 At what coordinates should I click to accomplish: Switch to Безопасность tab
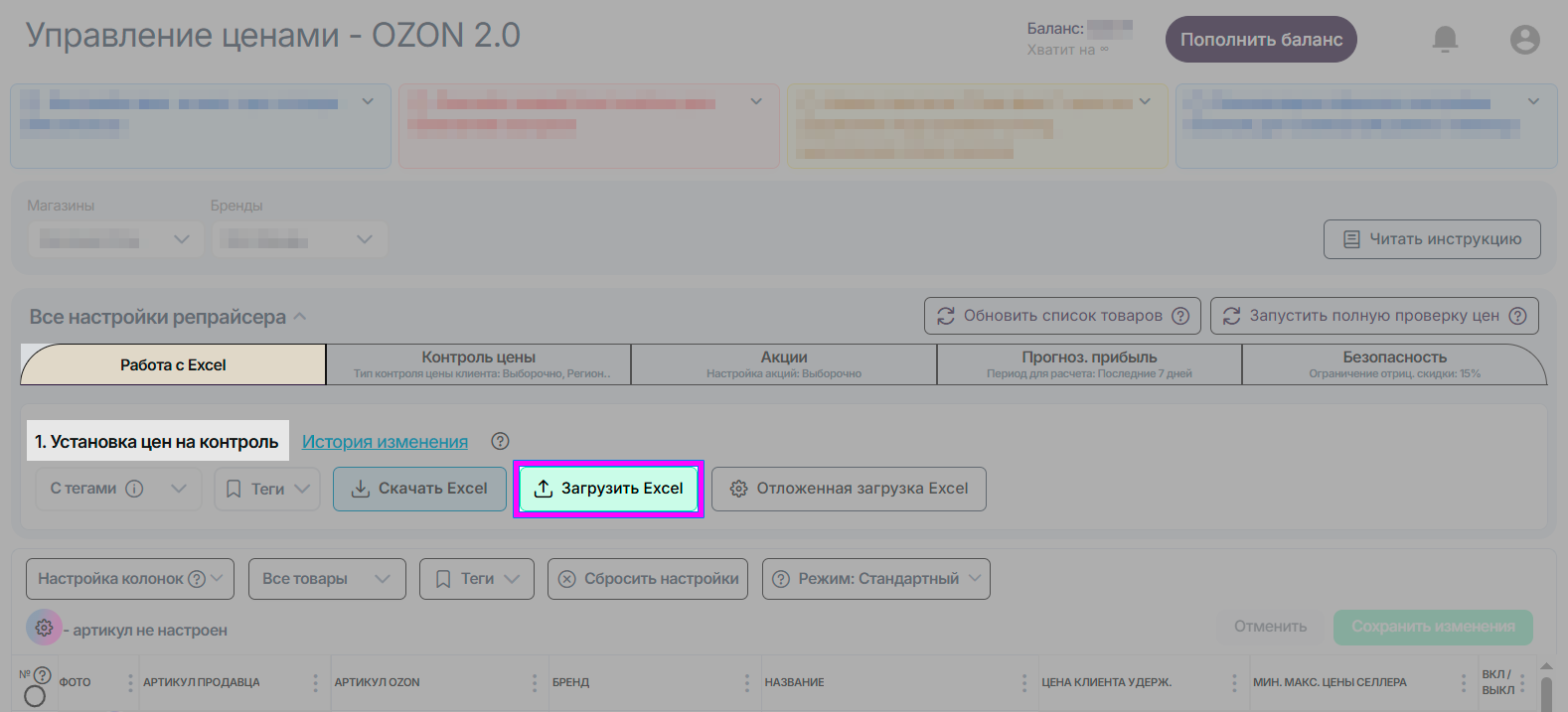coord(1394,364)
